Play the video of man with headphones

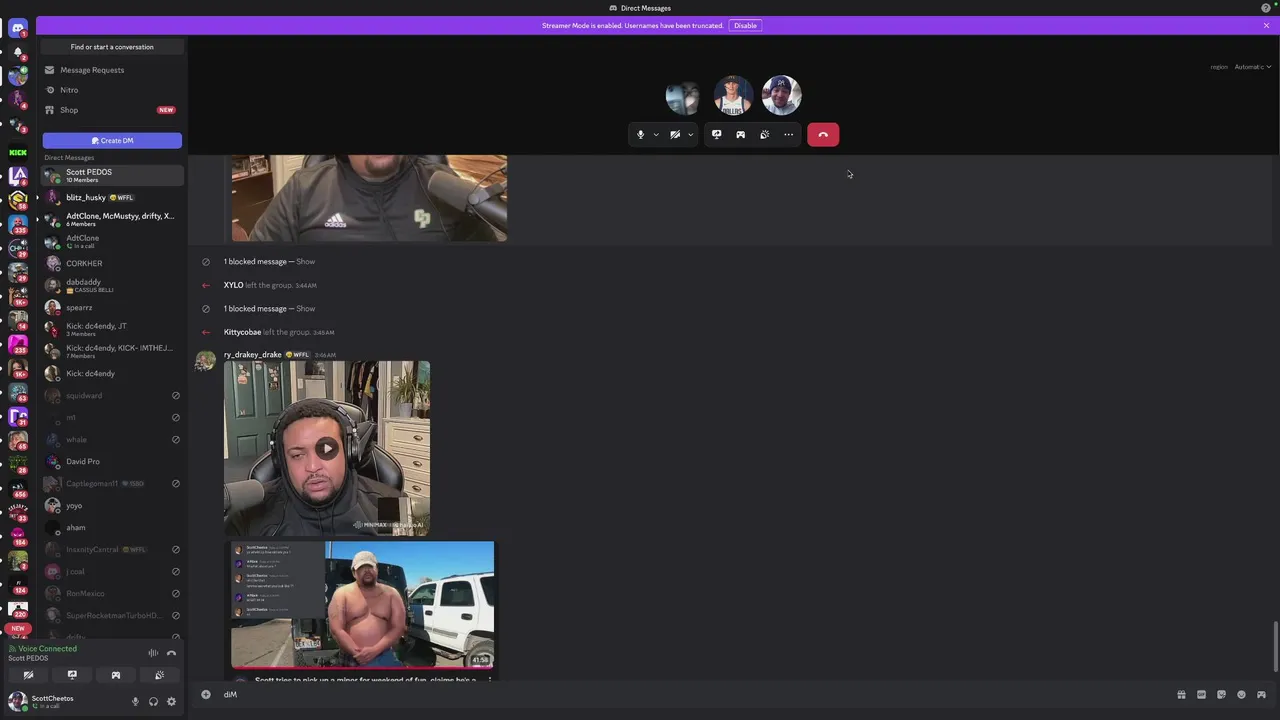pyautogui.click(x=327, y=448)
